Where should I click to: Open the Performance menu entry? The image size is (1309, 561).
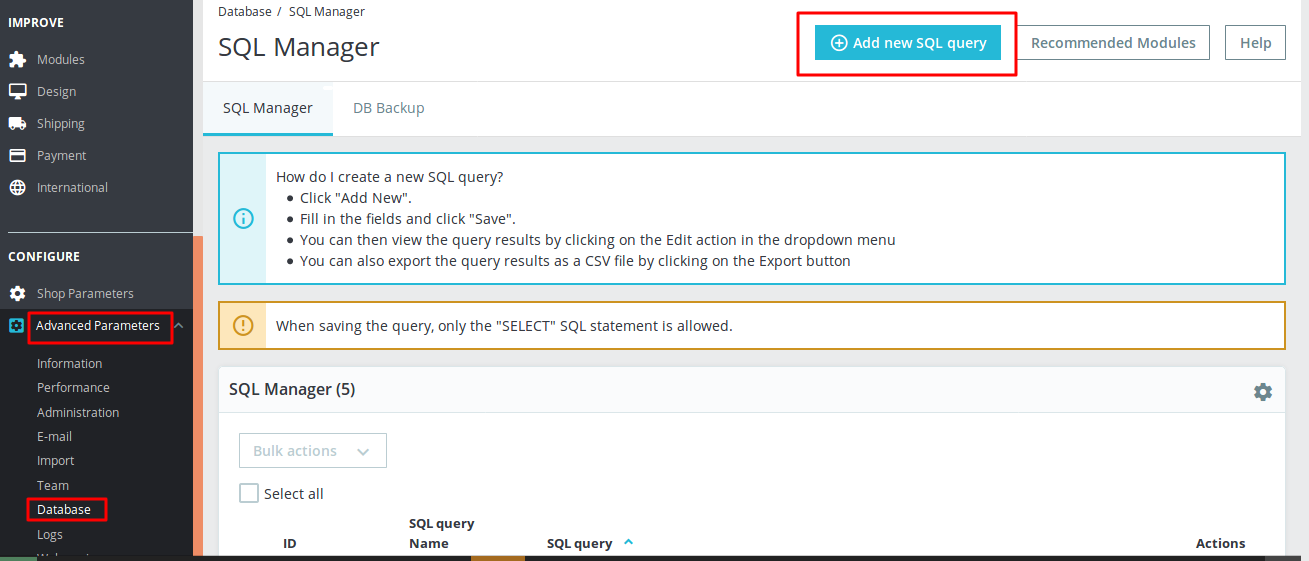click(73, 387)
